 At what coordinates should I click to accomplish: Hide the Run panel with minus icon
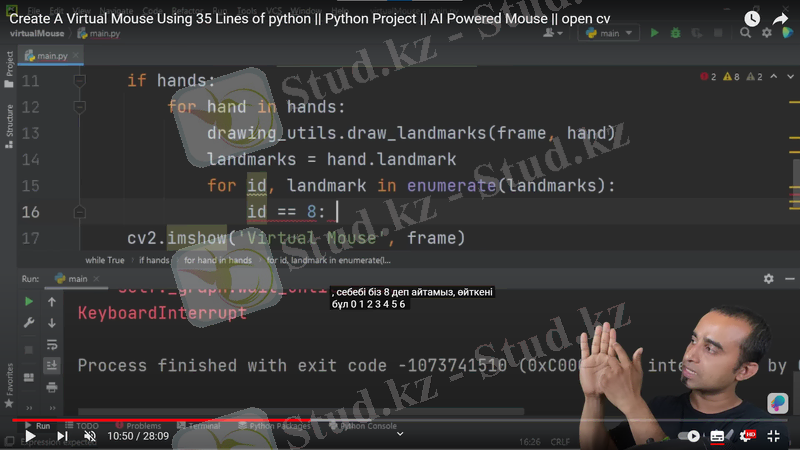point(790,279)
